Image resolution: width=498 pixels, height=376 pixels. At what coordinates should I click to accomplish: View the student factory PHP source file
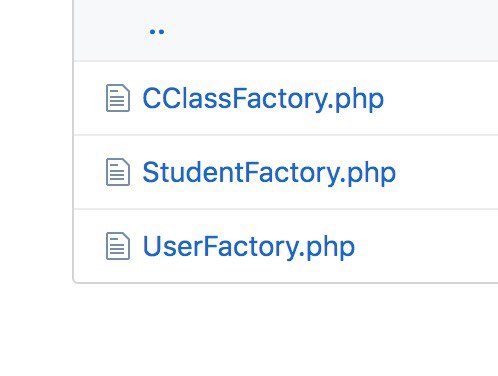tap(269, 173)
